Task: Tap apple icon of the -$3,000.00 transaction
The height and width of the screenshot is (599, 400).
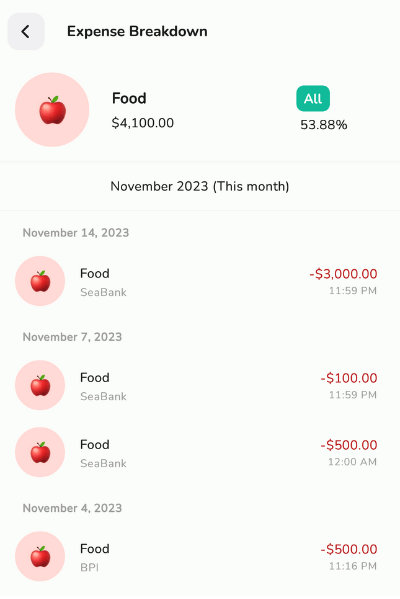Action: click(x=40, y=281)
